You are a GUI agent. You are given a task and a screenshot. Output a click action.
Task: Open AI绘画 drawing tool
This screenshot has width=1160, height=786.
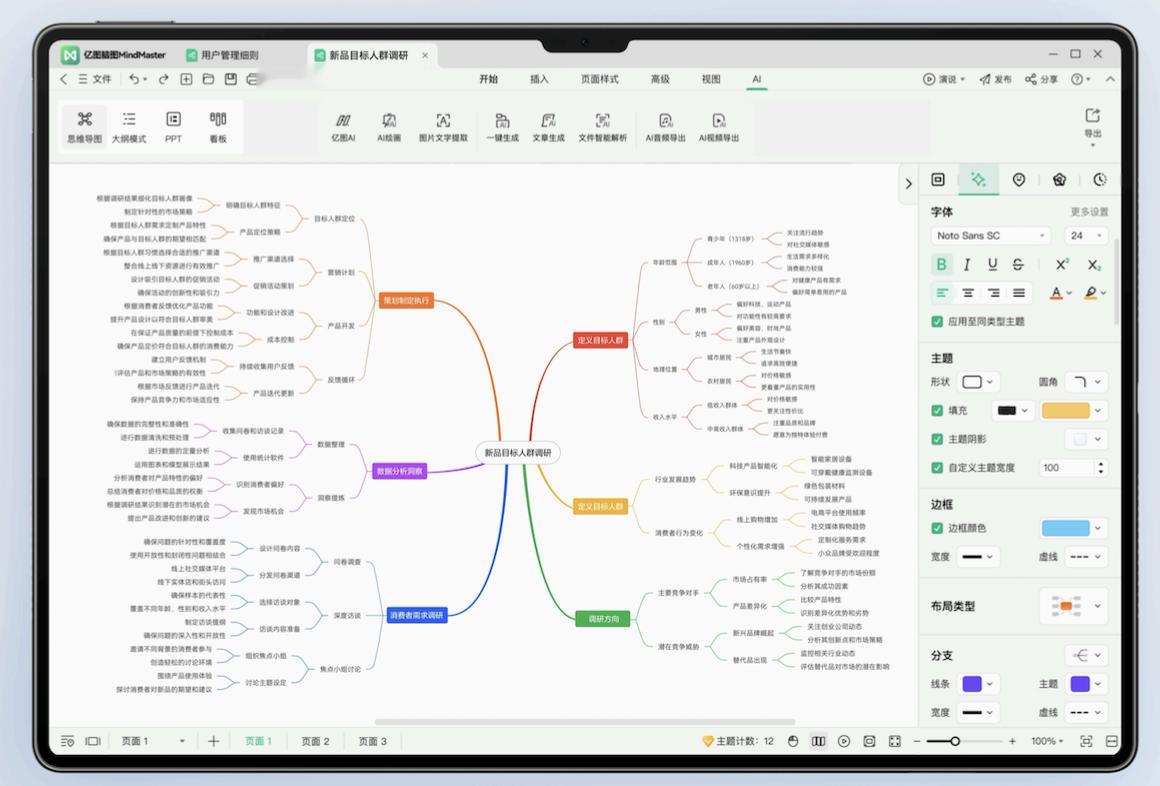point(389,127)
